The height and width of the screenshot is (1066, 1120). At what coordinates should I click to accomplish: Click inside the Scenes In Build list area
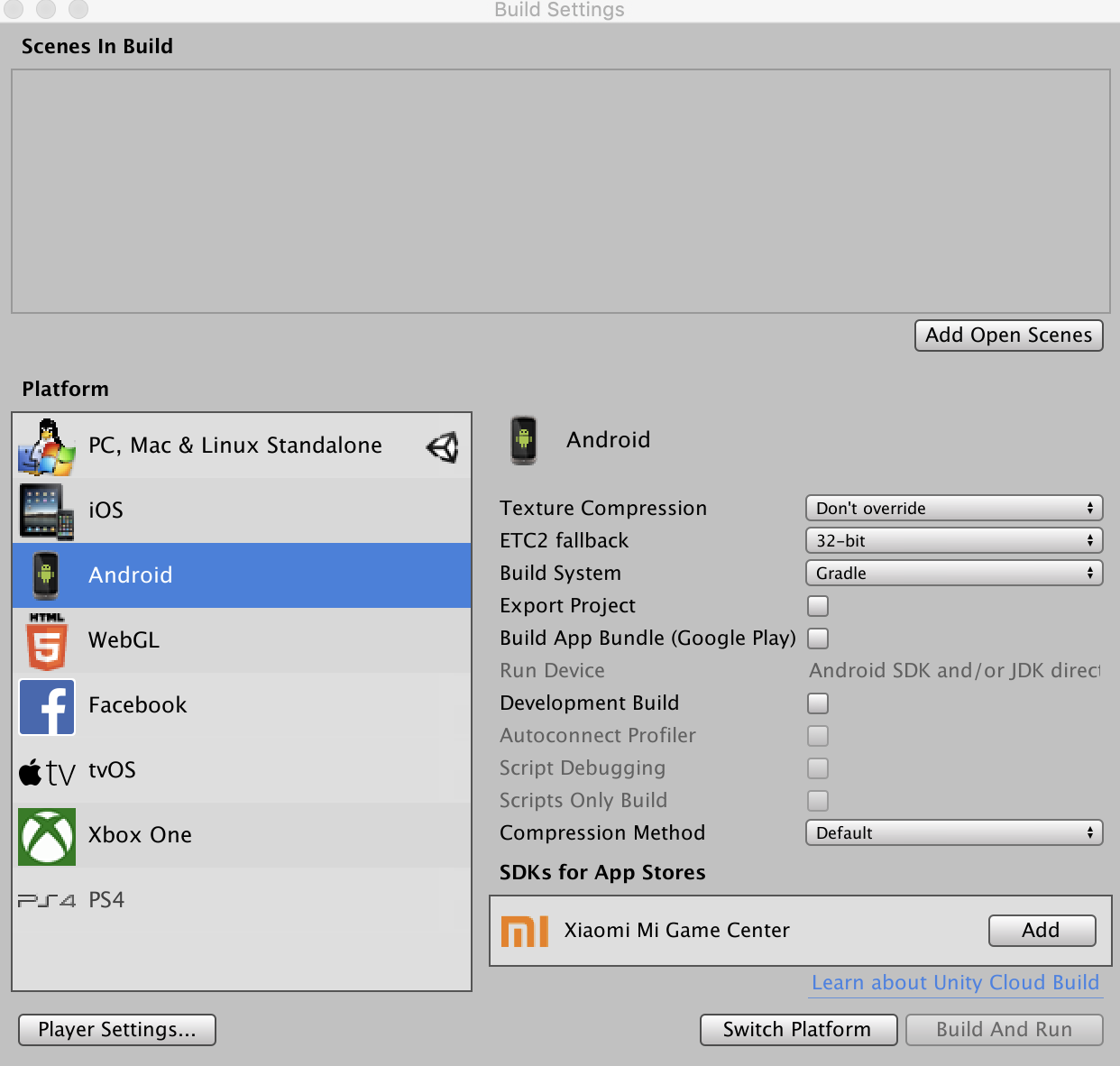[561, 191]
